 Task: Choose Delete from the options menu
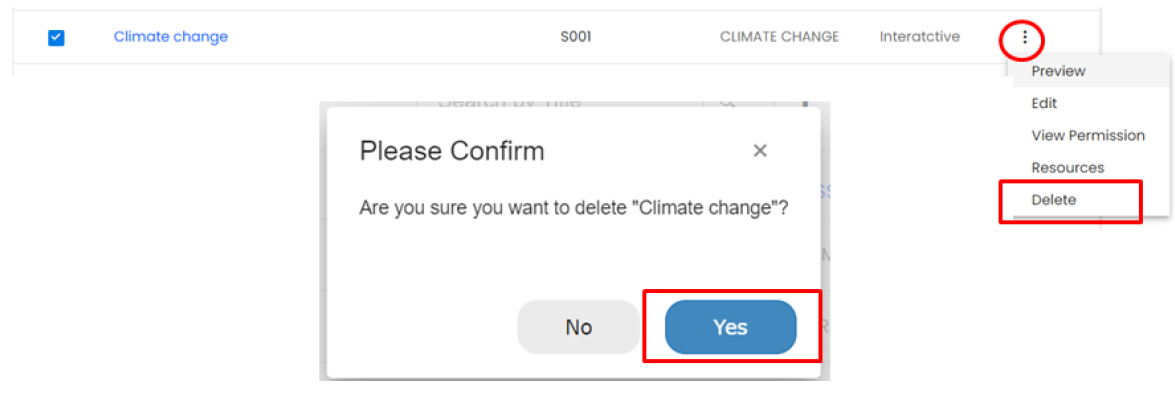[x=1054, y=200]
